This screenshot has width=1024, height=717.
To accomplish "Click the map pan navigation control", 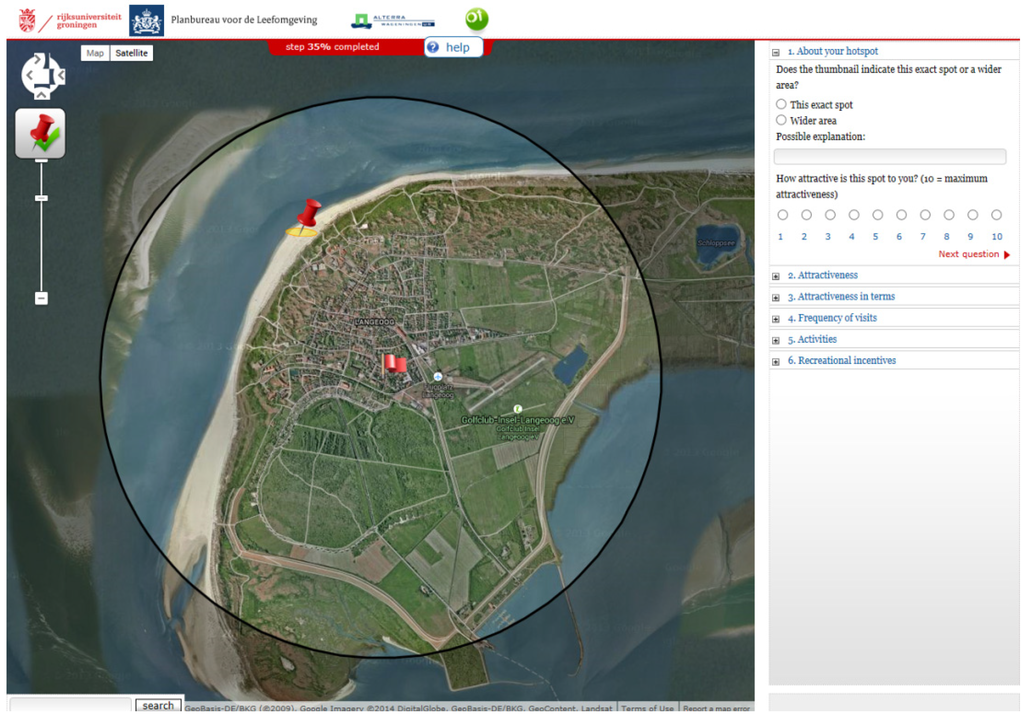I will (42, 75).
